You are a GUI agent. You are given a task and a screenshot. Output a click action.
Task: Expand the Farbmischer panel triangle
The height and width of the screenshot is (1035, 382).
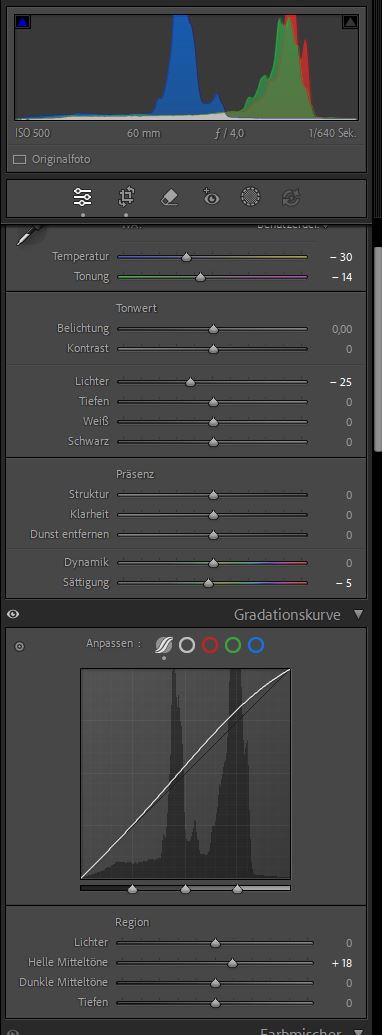point(358,1030)
